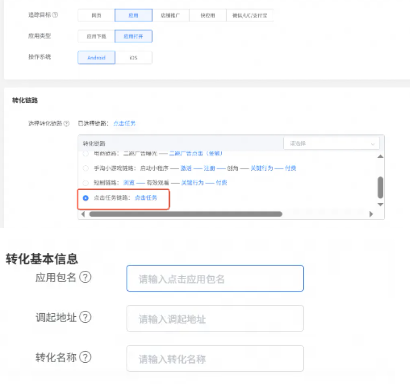Click help icon next to the first row label

click(55, 15)
